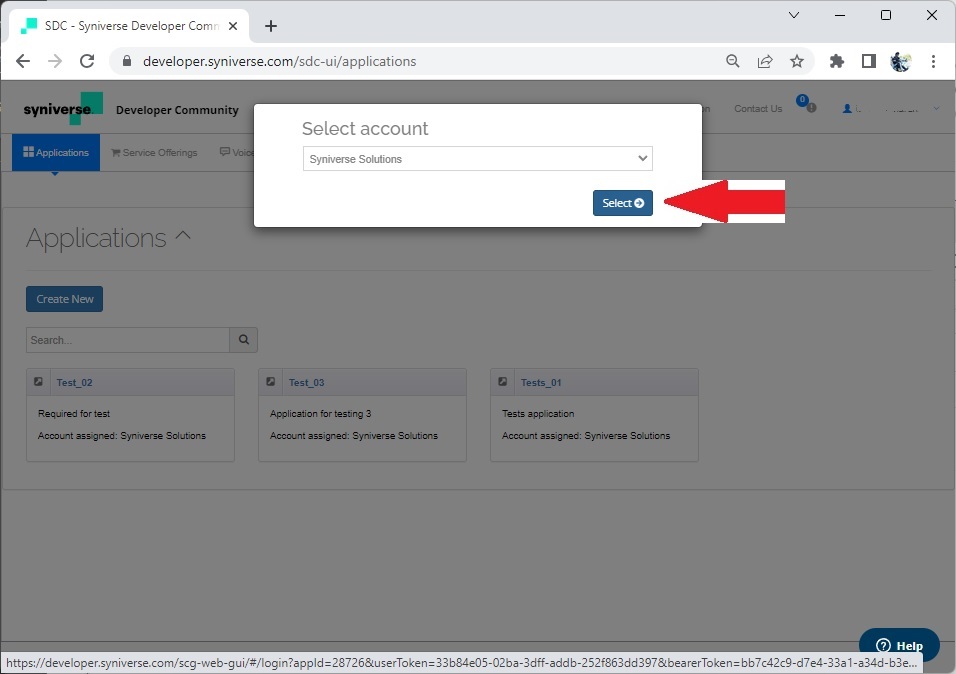The image size is (956, 674).
Task: Click the launch icon on Test_02 card
Action: pyautogui.click(x=38, y=382)
